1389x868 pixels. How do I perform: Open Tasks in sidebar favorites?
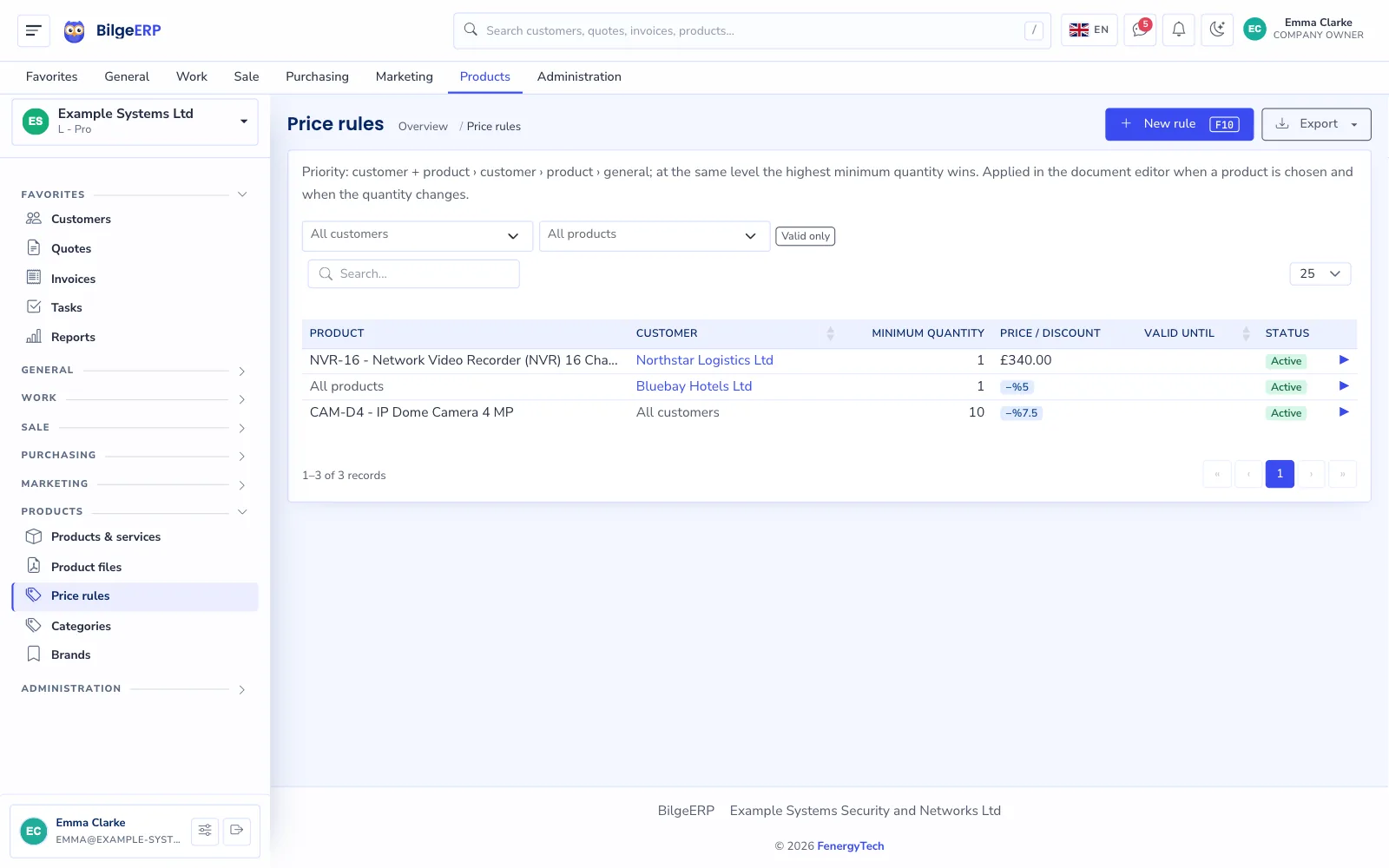pos(135,307)
